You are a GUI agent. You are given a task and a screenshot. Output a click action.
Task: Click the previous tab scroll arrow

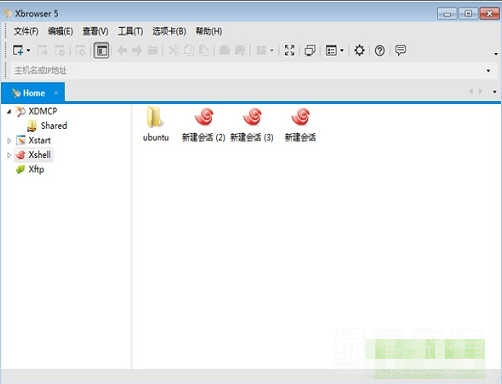pos(471,91)
